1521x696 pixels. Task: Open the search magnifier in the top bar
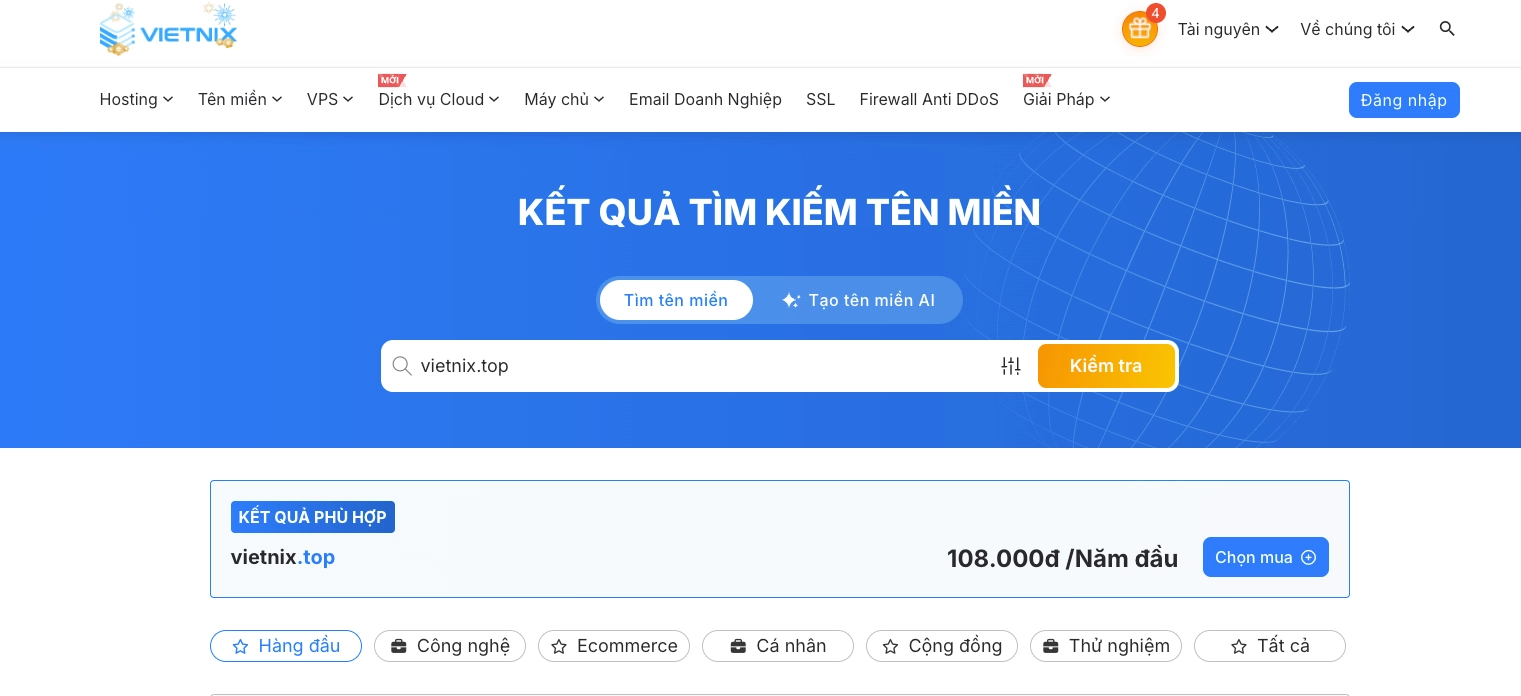(x=1447, y=29)
